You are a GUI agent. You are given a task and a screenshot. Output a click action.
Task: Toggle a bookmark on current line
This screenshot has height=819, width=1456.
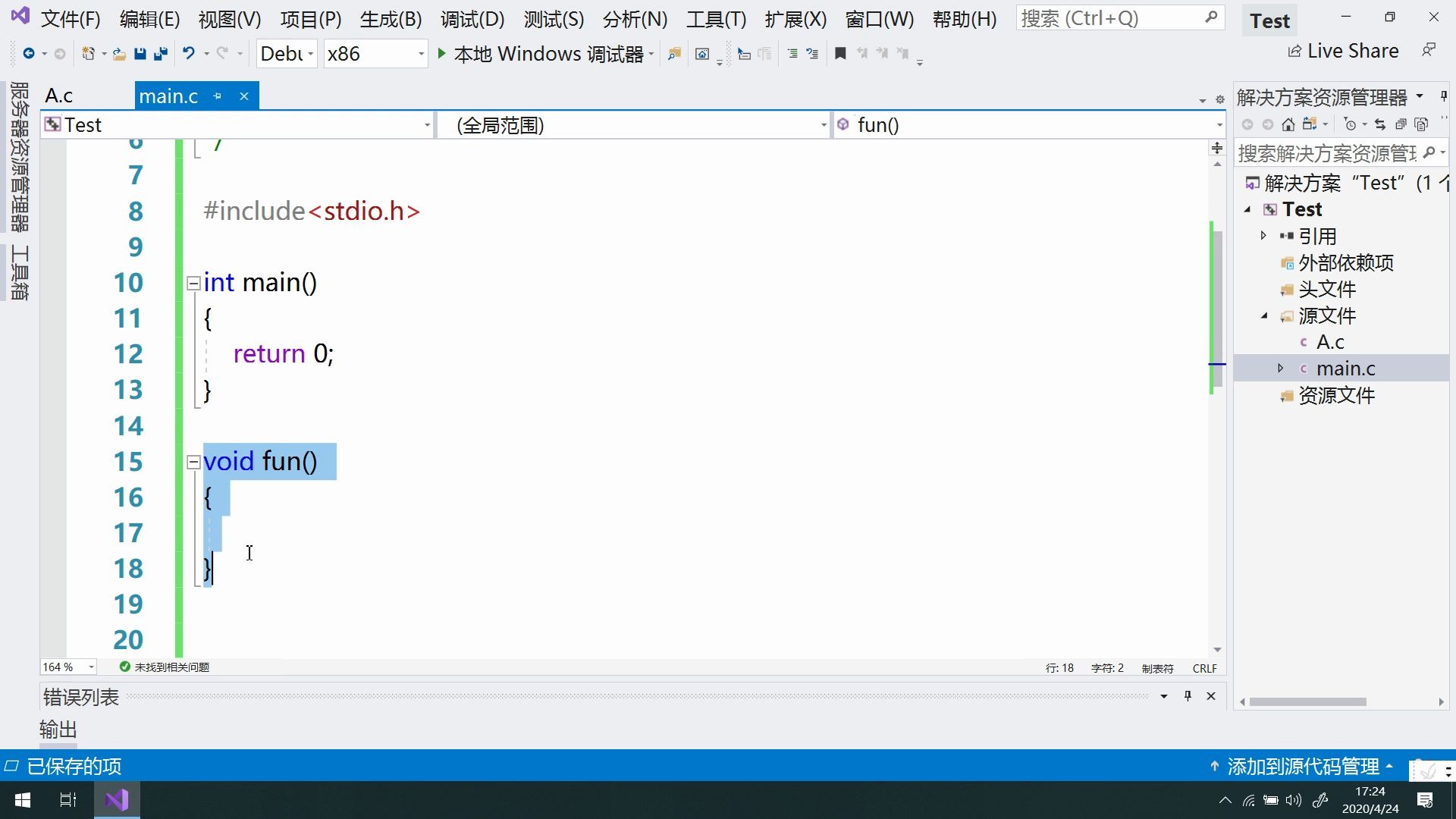pyautogui.click(x=840, y=53)
